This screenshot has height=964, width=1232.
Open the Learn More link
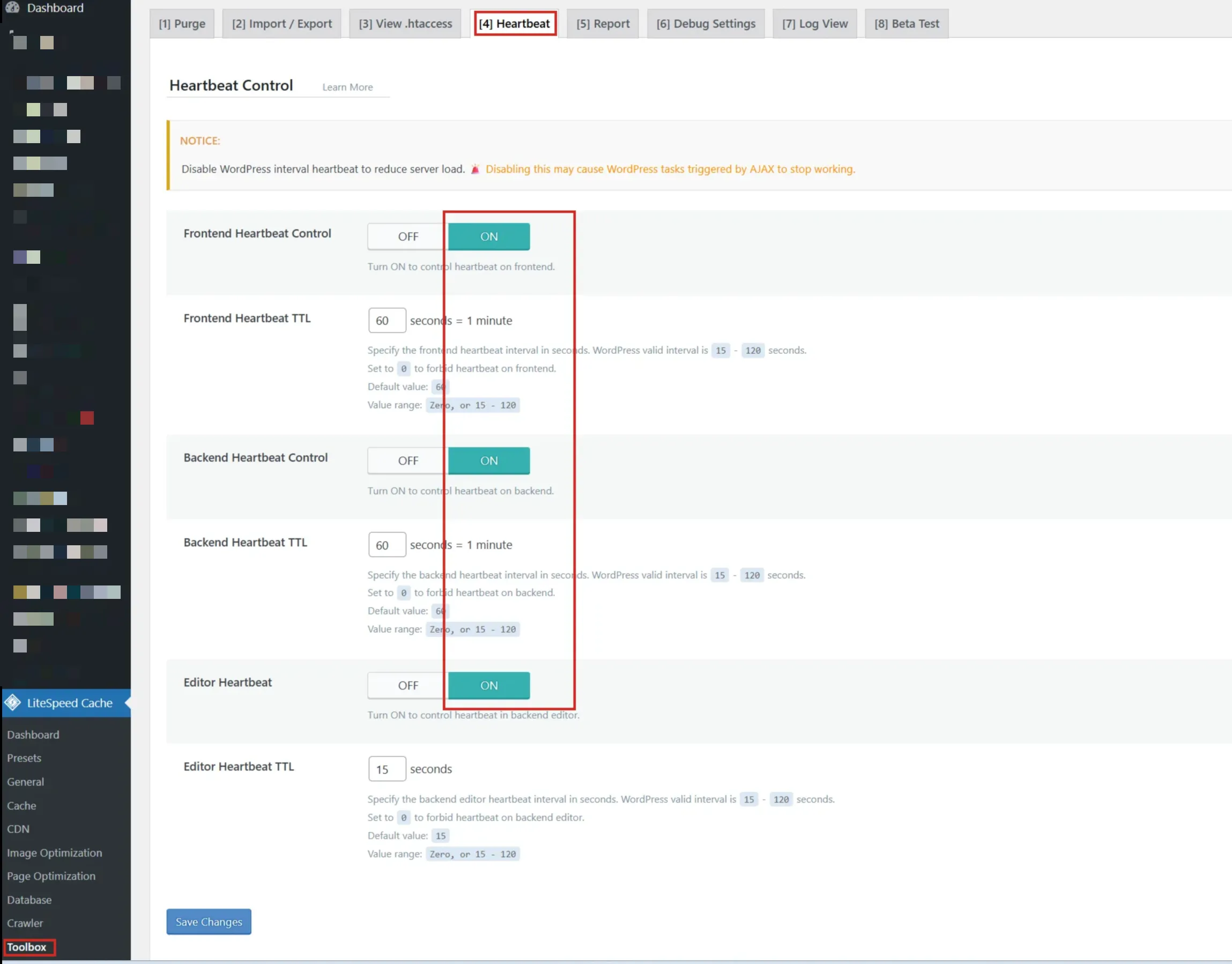347,87
